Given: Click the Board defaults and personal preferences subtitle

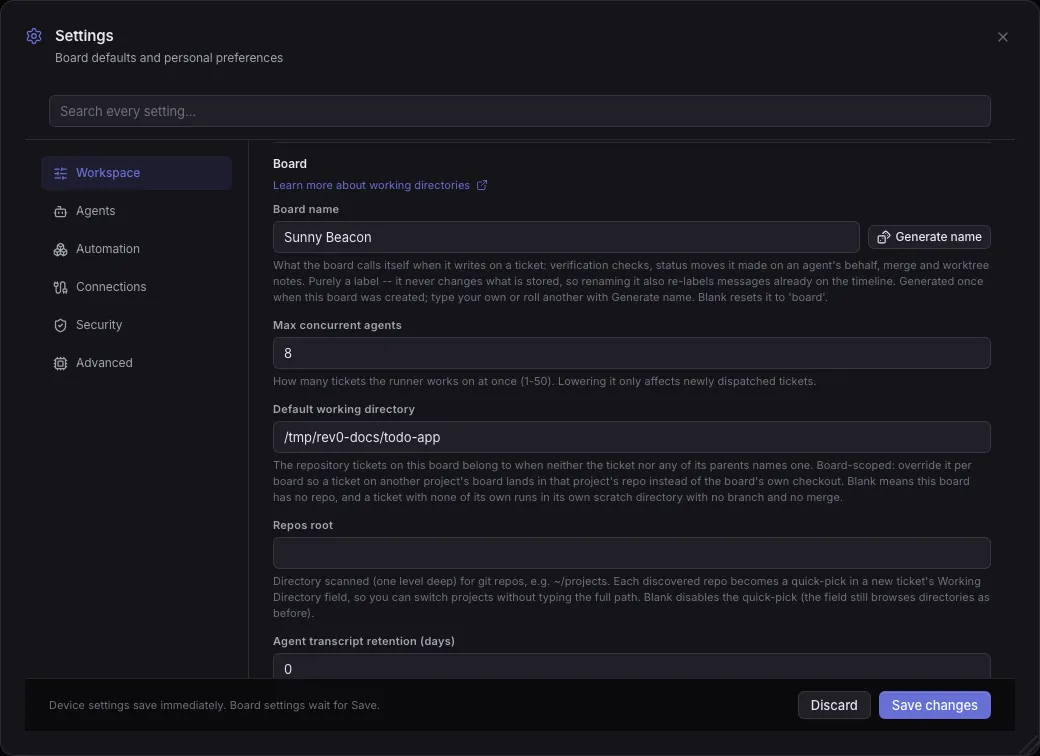Looking at the screenshot, I should [168, 58].
